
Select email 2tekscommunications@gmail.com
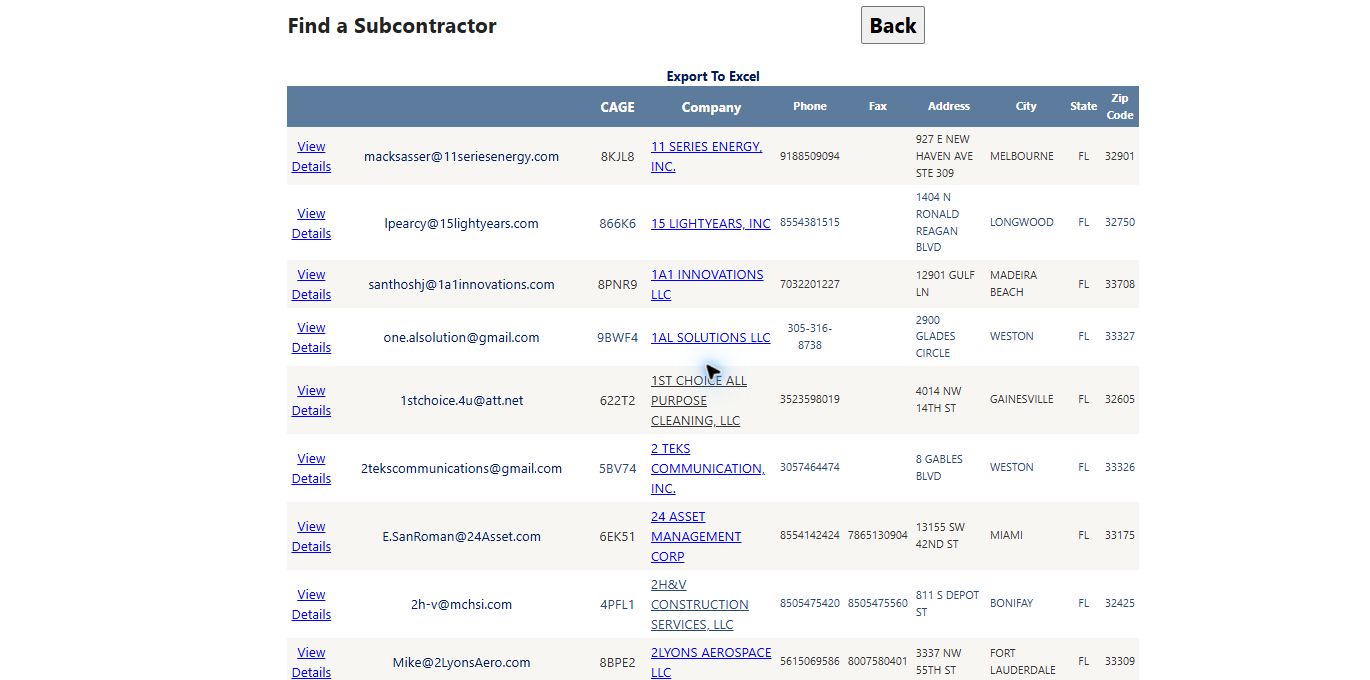461,469
